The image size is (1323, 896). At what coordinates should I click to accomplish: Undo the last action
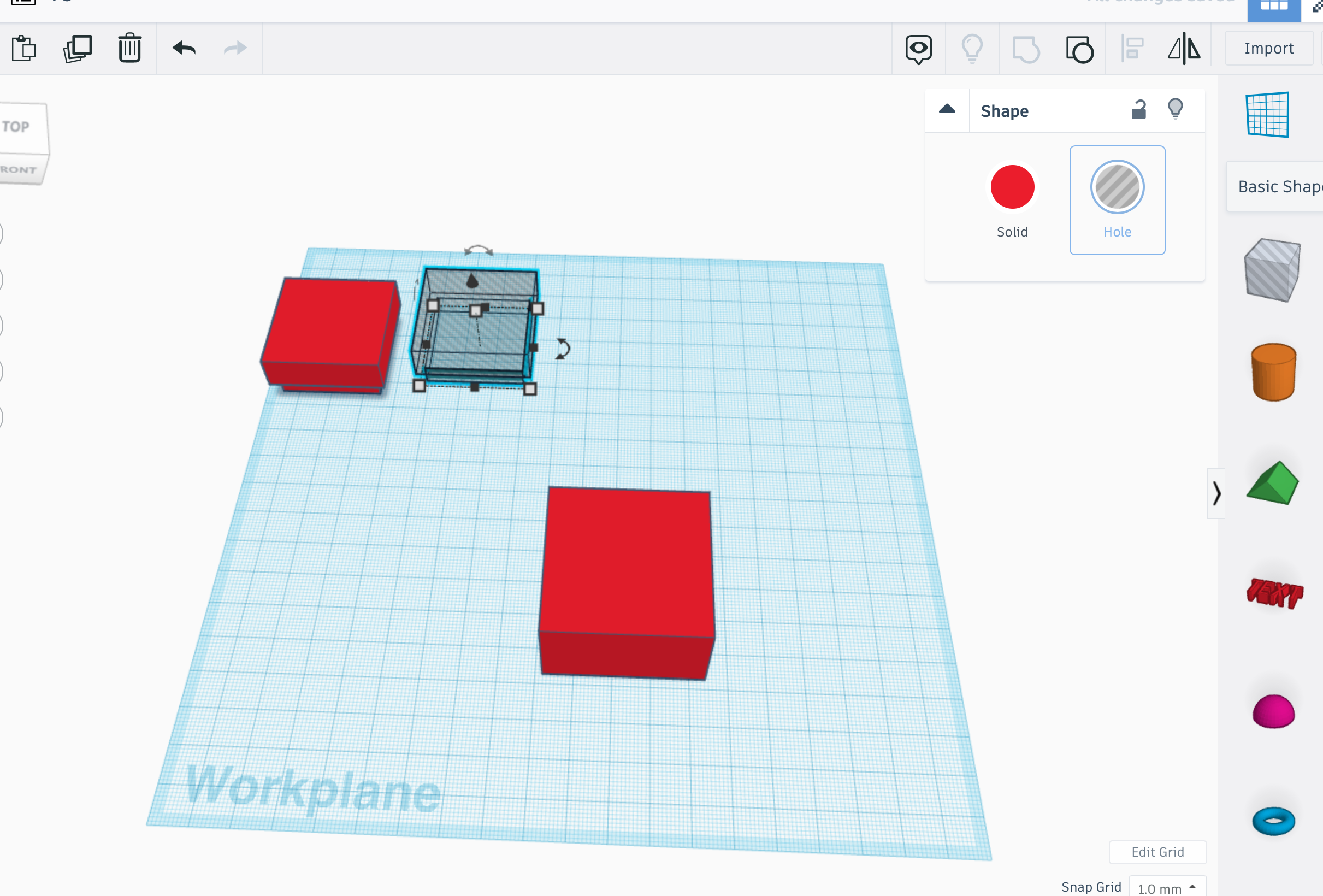[x=184, y=48]
